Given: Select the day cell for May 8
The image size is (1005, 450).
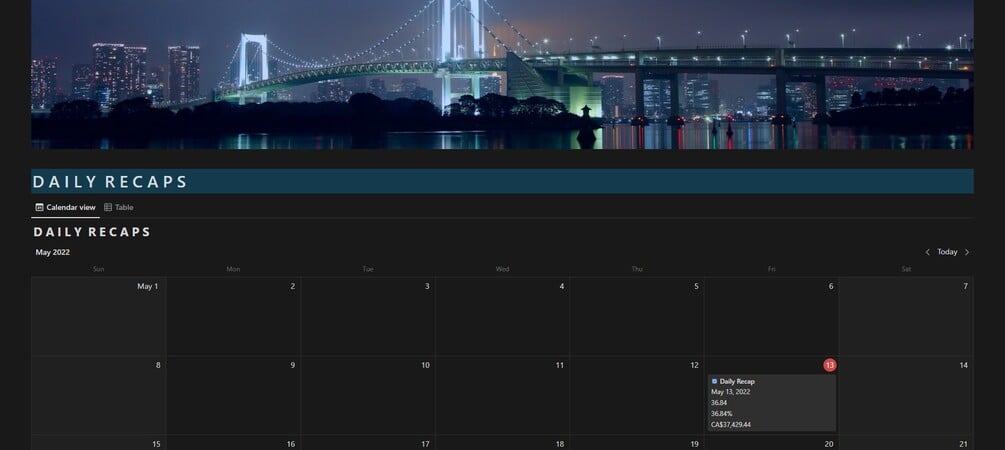Looking at the screenshot, I should click(x=99, y=396).
